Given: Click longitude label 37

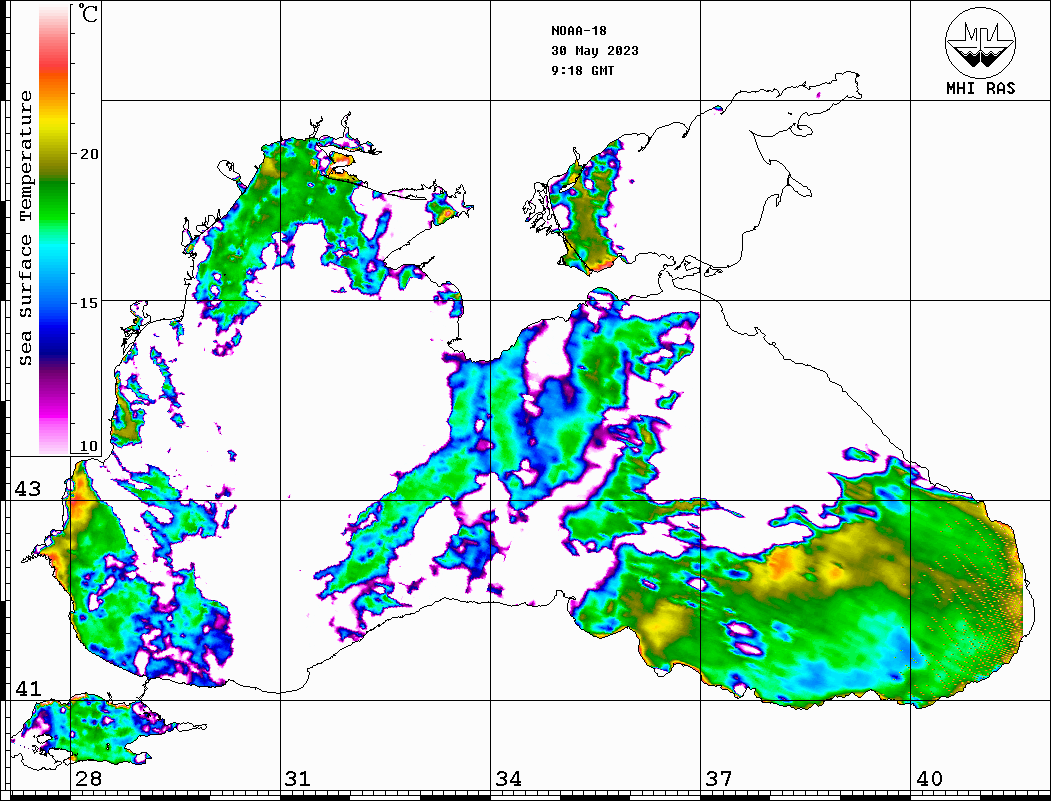Looking at the screenshot, I should pyautogui.click(x=719, y=778).
